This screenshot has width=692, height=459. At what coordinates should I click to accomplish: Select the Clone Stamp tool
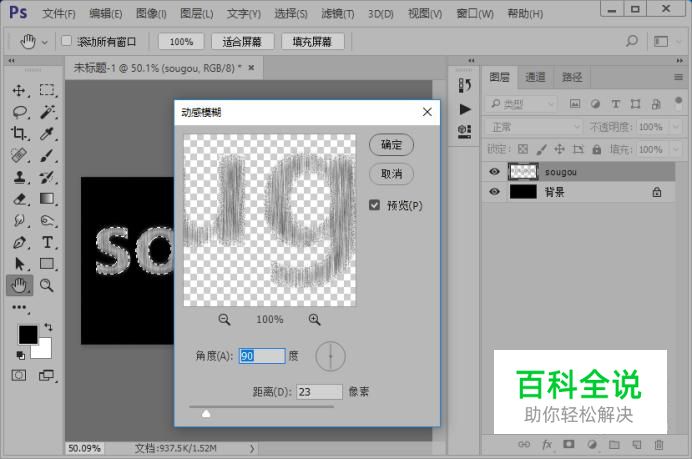click(x=19, y=177)
